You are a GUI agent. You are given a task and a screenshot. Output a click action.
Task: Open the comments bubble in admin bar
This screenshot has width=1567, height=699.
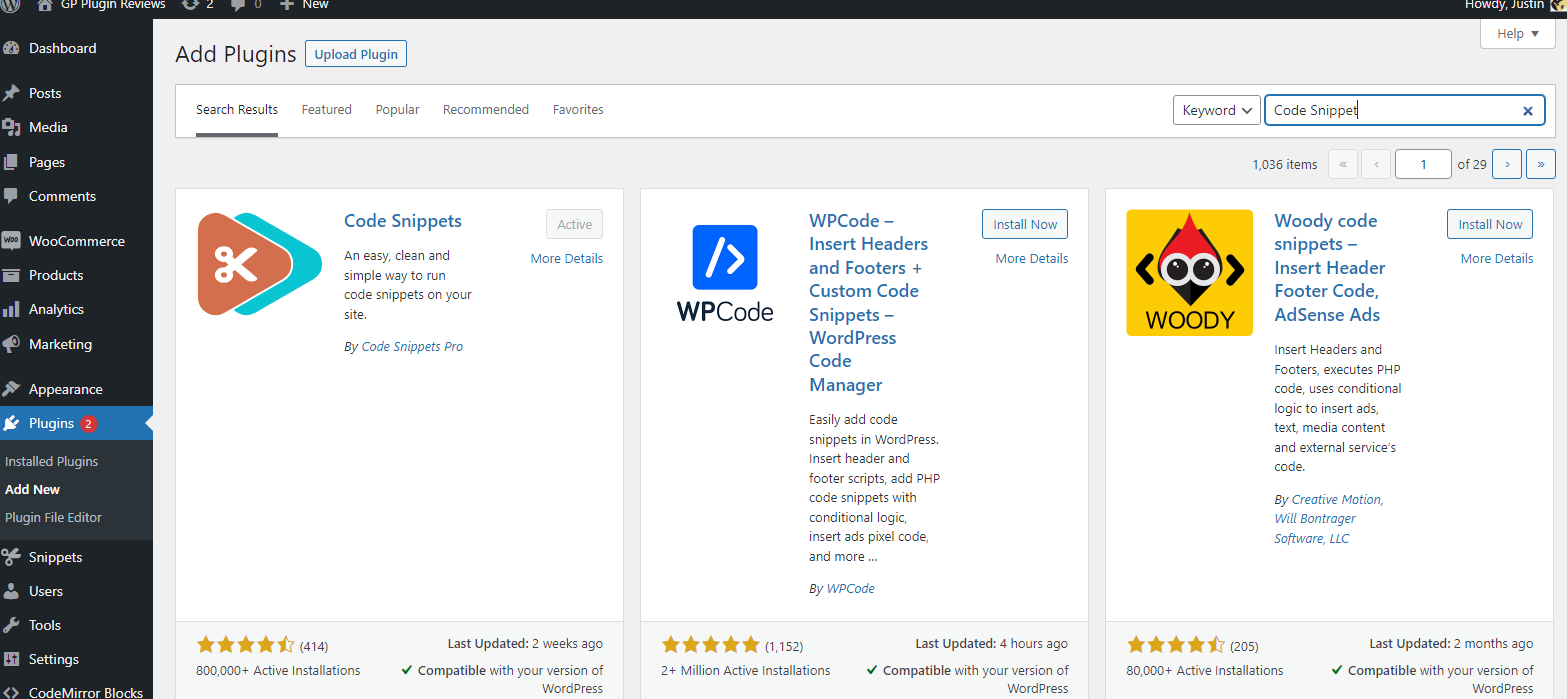coord(238,5)
